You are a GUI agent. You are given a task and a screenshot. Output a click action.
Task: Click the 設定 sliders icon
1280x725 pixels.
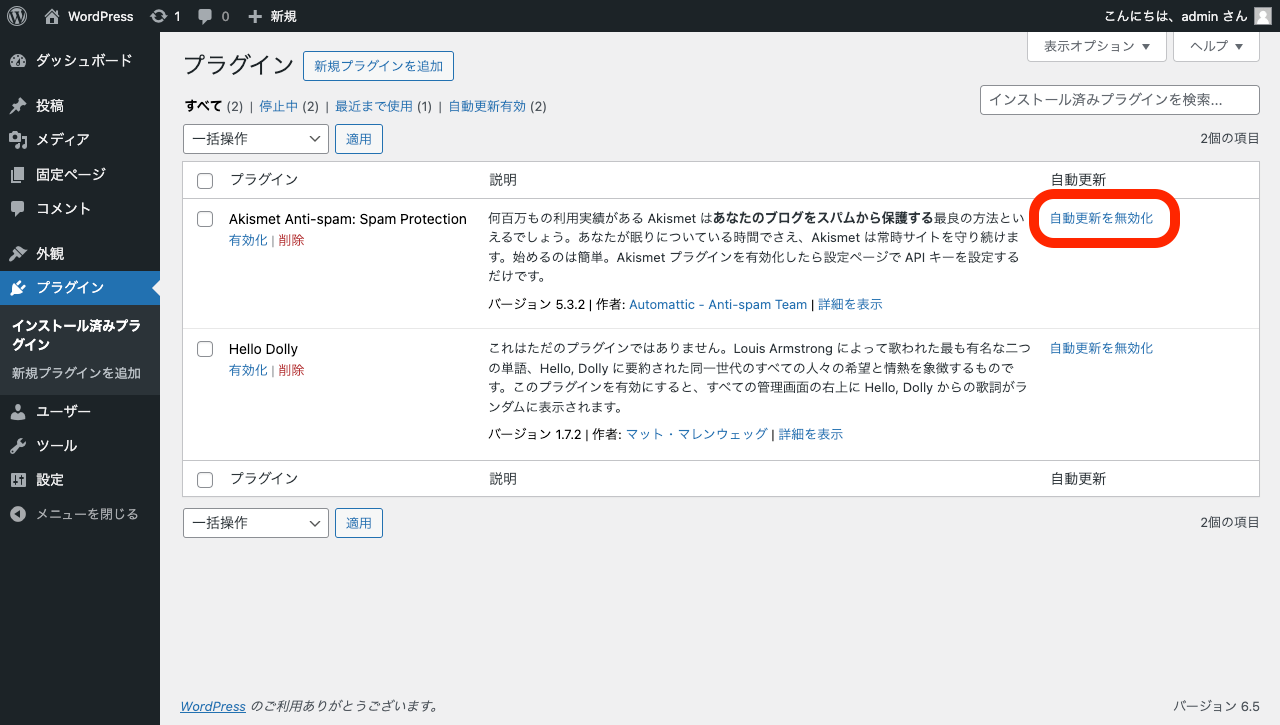click(x=18, y=480)
